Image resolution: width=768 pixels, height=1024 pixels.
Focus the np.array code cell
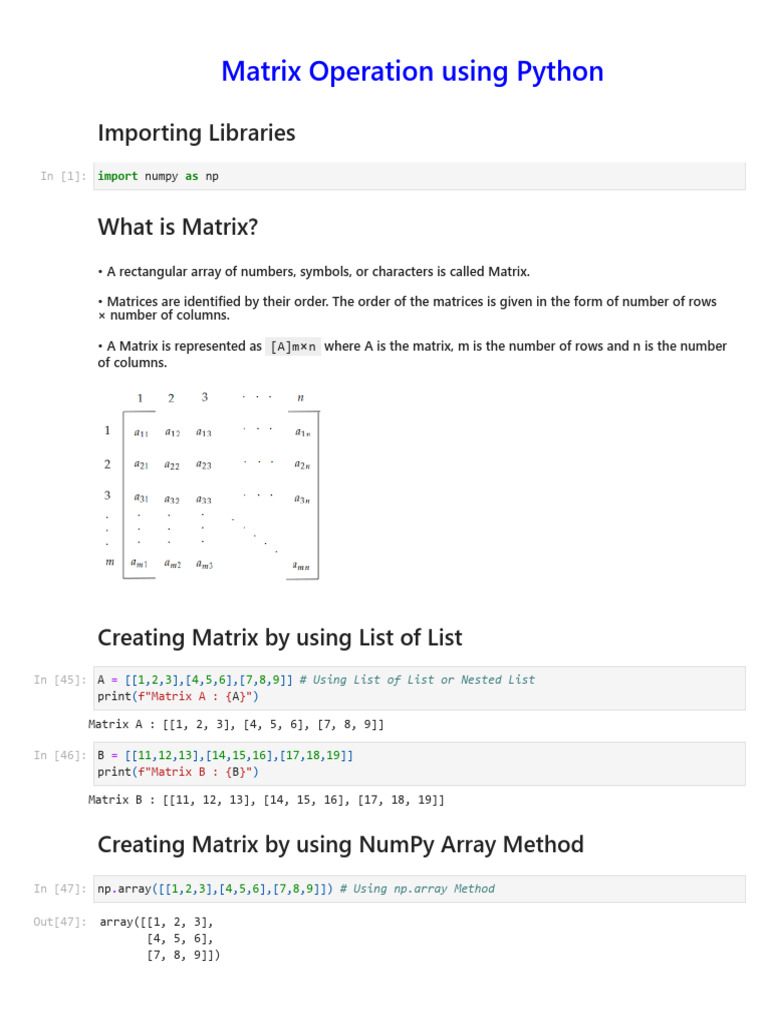[419, 889]
